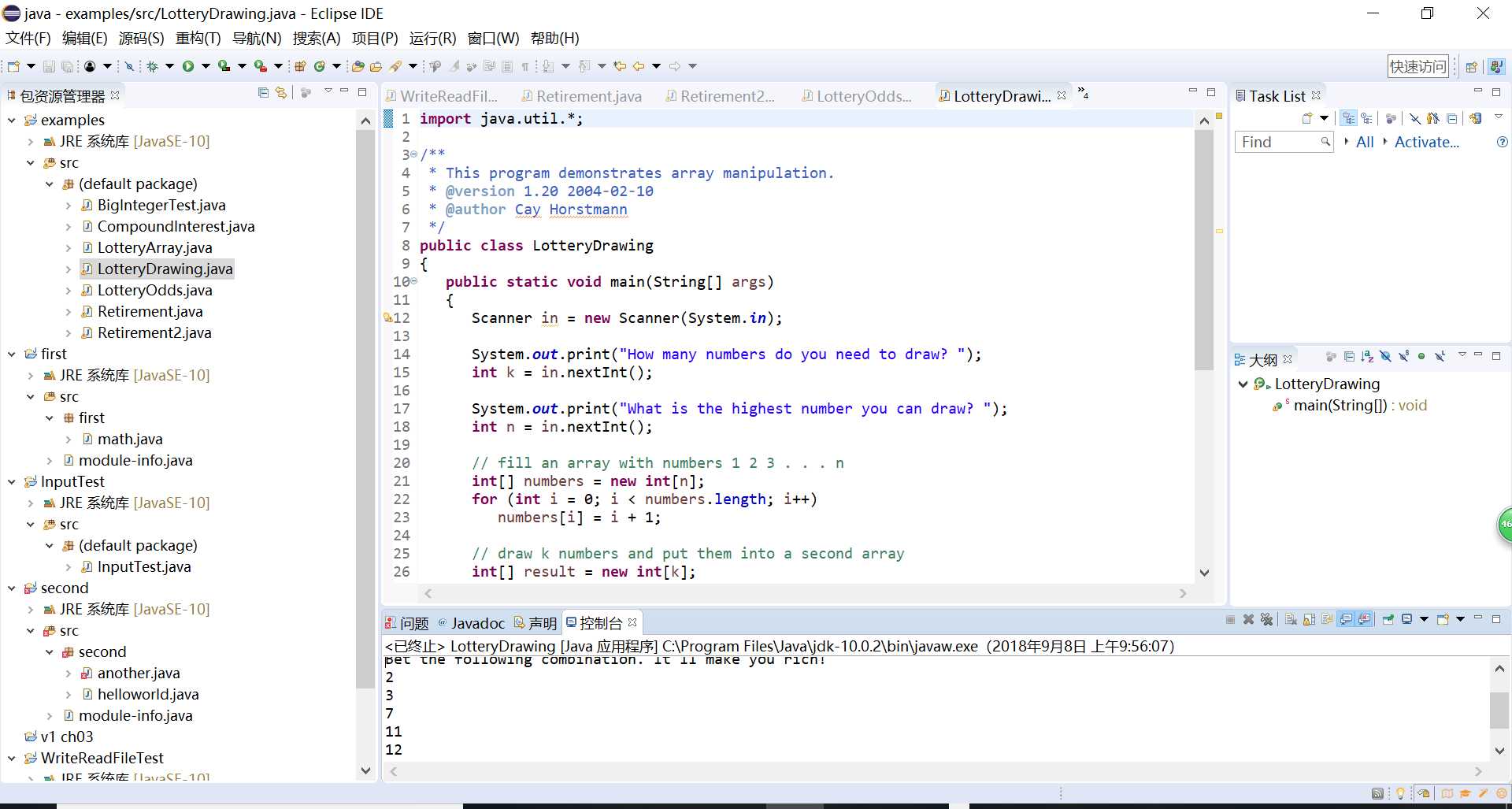
Task: Collapse the first project node
Action: [x=12, y=354]
